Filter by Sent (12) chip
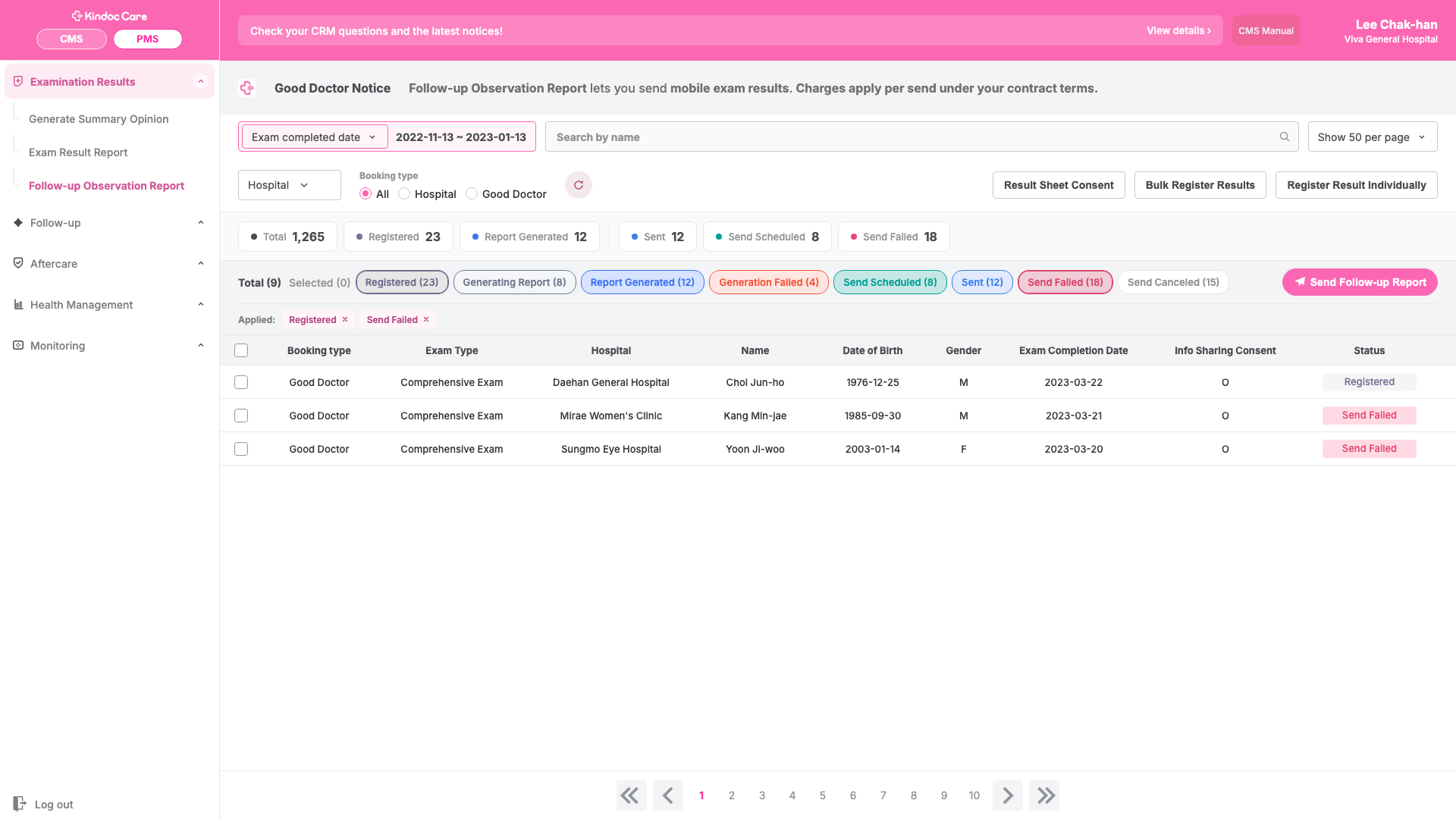 point(982,282)
